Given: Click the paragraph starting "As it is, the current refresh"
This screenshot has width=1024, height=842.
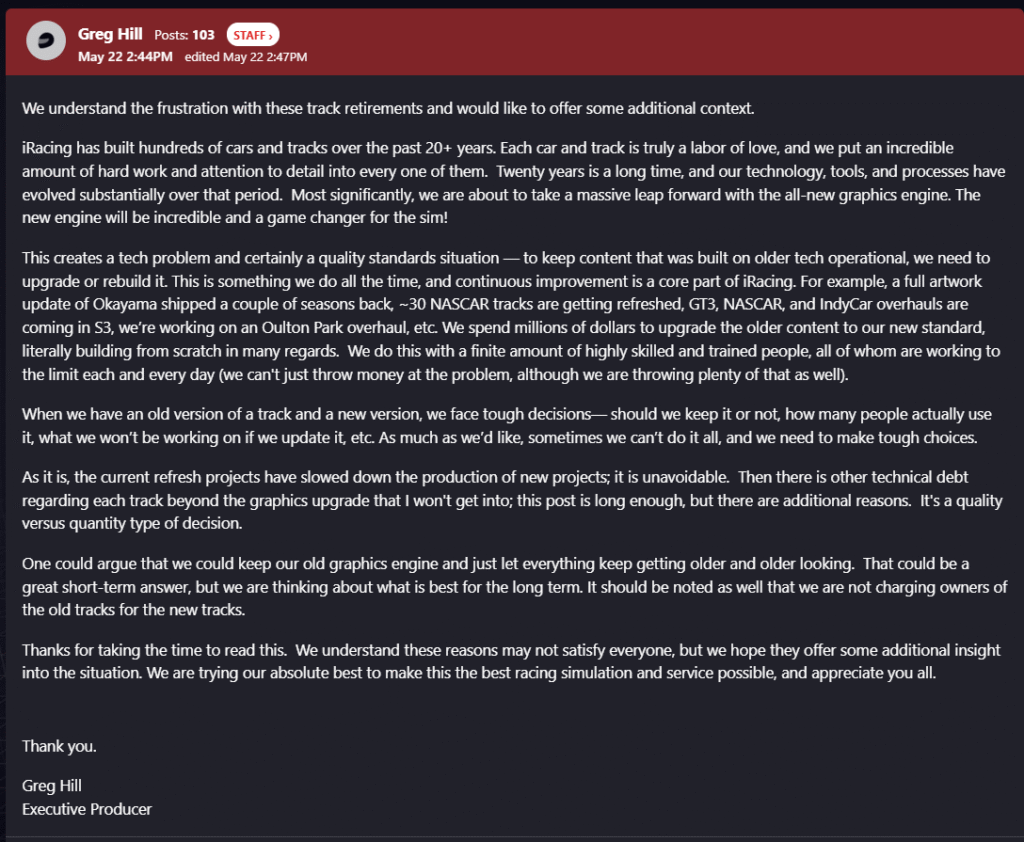Looking at the screenshot, I should [512, 500].
